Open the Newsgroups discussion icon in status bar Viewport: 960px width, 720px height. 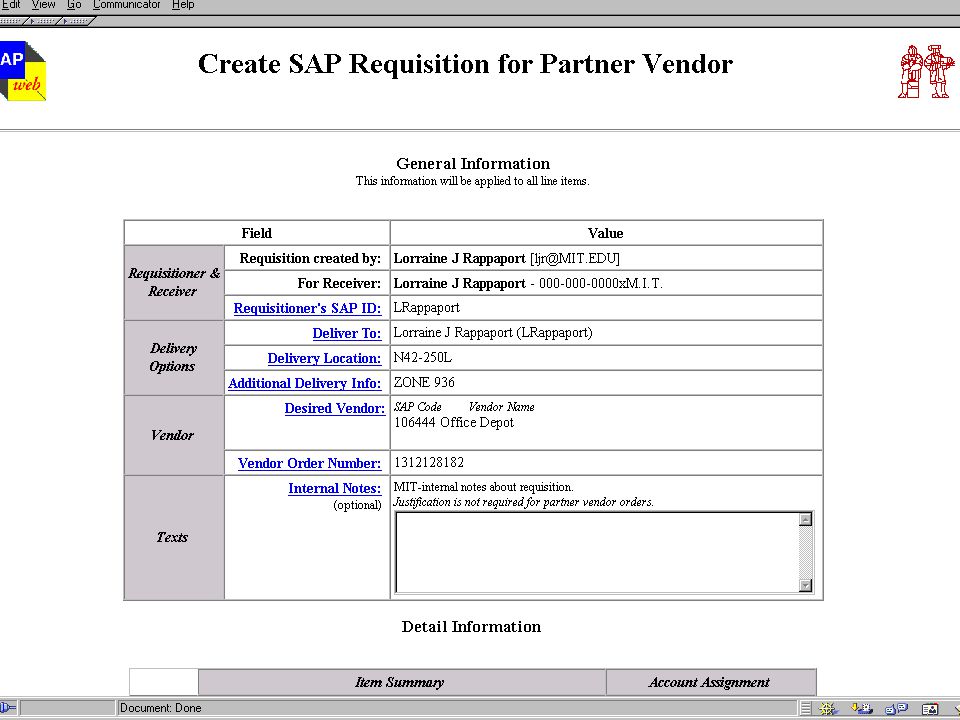(x=896, y=708)
